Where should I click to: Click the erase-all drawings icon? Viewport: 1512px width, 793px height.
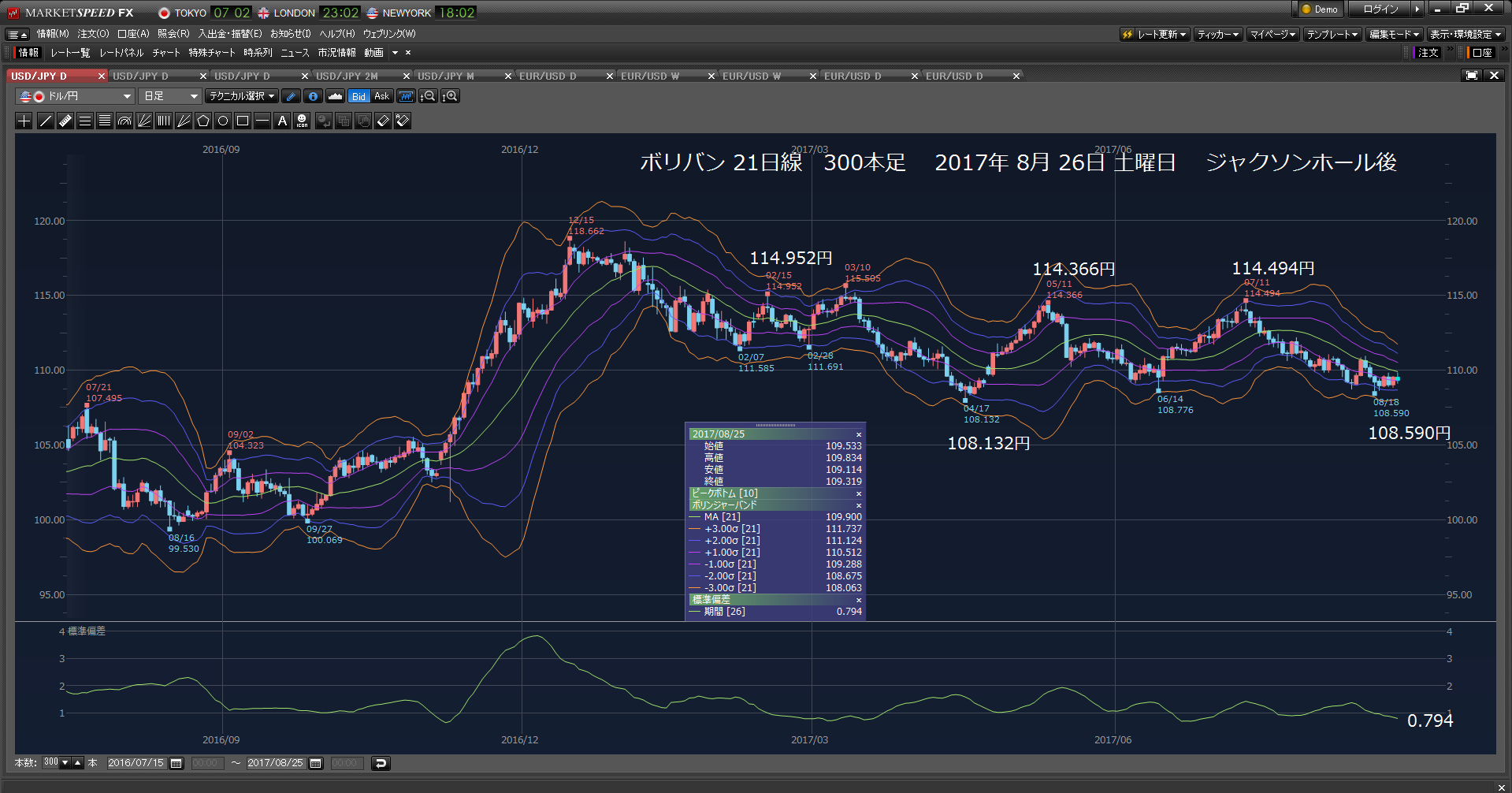(x=403, y=121)
